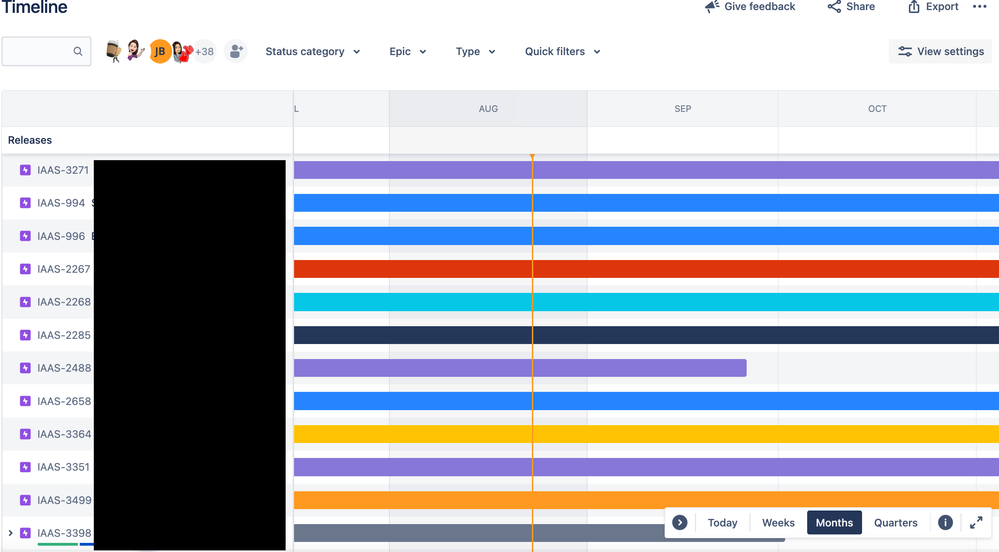
Task: Click the Share button label
Action: pos(860,6)
